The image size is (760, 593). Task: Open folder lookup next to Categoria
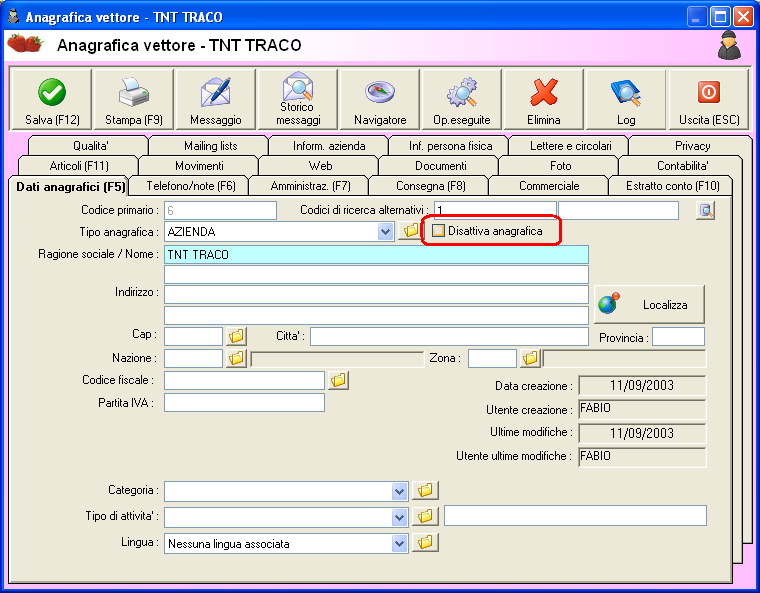click(425, 490)
